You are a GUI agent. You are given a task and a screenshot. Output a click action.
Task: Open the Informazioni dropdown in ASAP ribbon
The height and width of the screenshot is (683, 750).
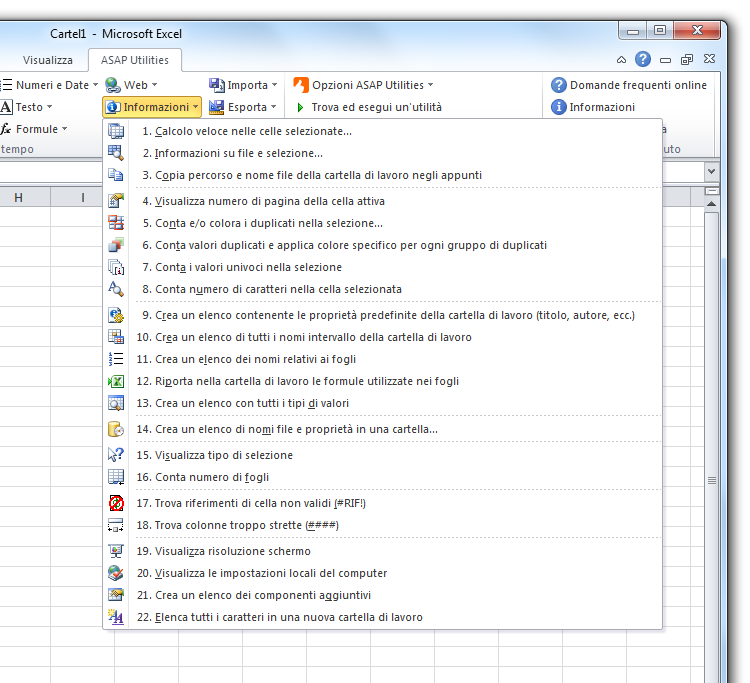(152, 107)
